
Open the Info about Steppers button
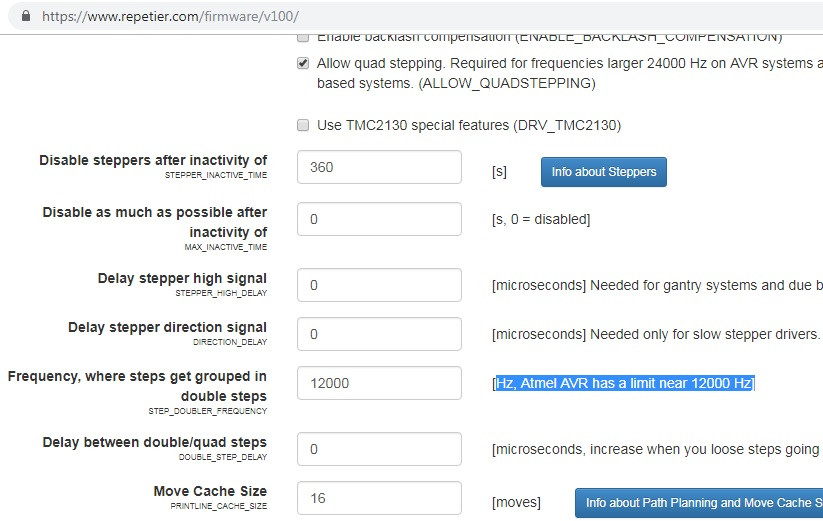point(603,172)
